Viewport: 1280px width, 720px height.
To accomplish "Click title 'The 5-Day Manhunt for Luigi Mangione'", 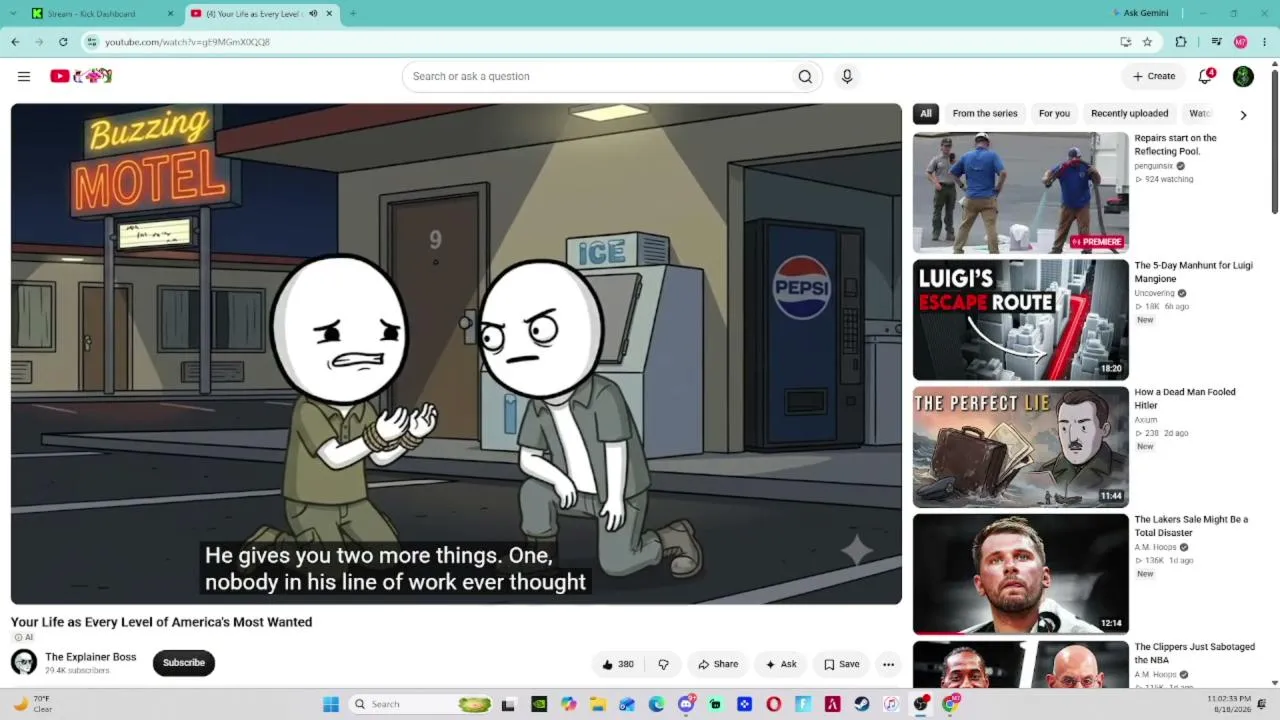I will click(1193, 272).
